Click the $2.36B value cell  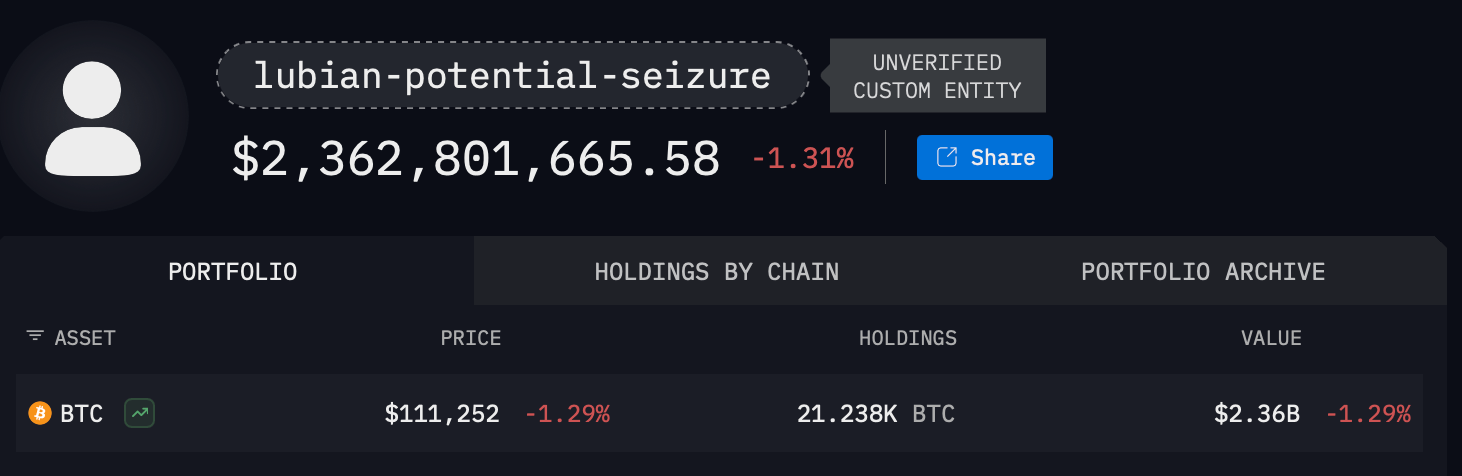[1257, 413]
